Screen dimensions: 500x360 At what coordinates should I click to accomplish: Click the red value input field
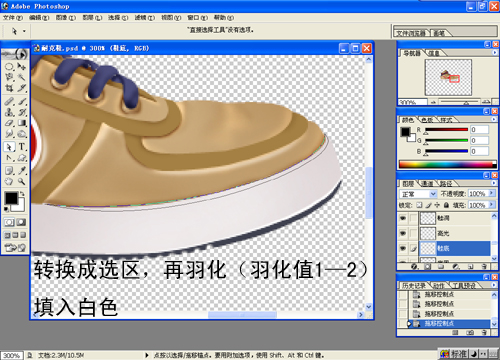pyautogui.click(x=479, y=130)
